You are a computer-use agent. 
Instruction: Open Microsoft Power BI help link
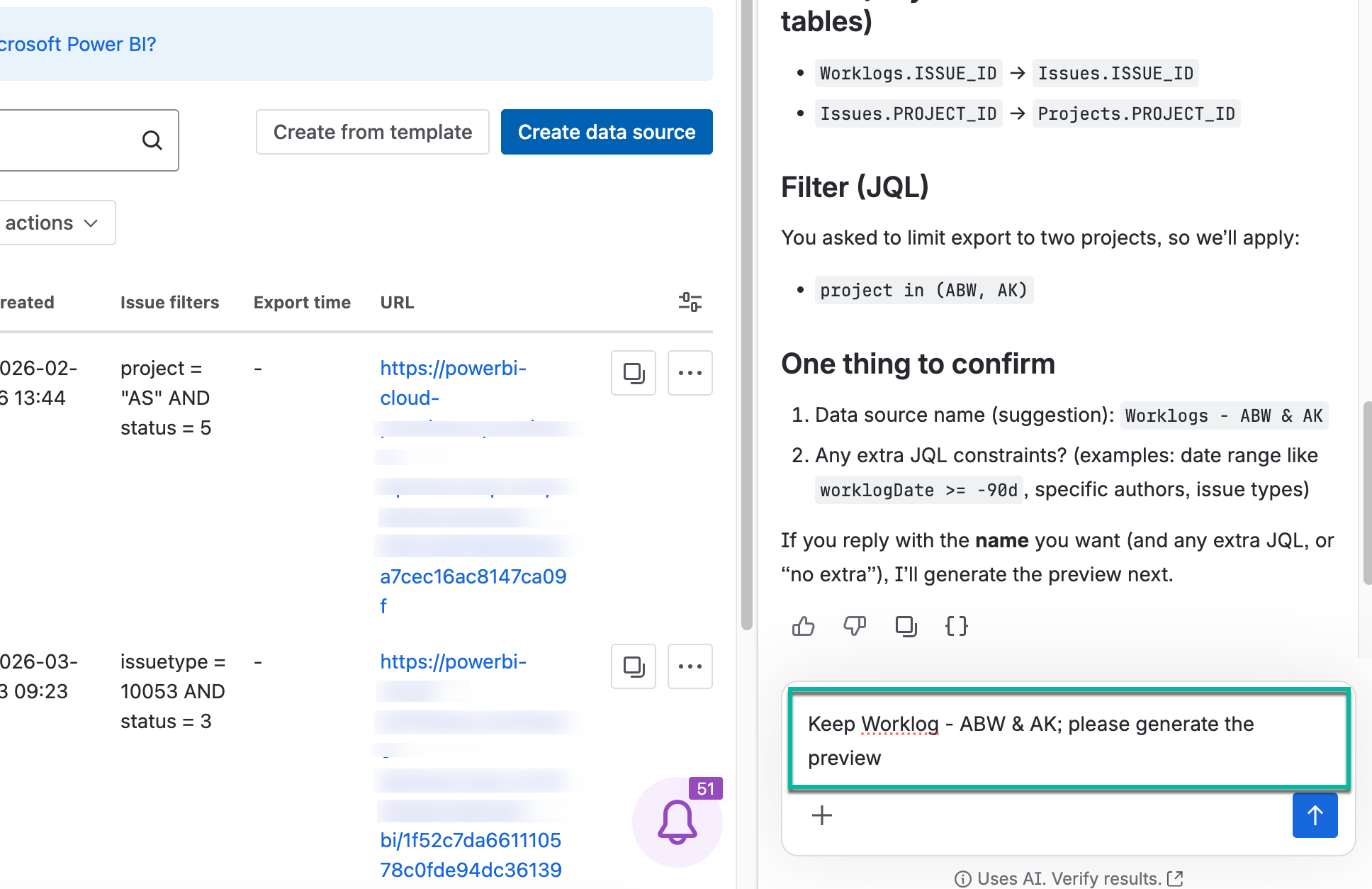(78, 44)
